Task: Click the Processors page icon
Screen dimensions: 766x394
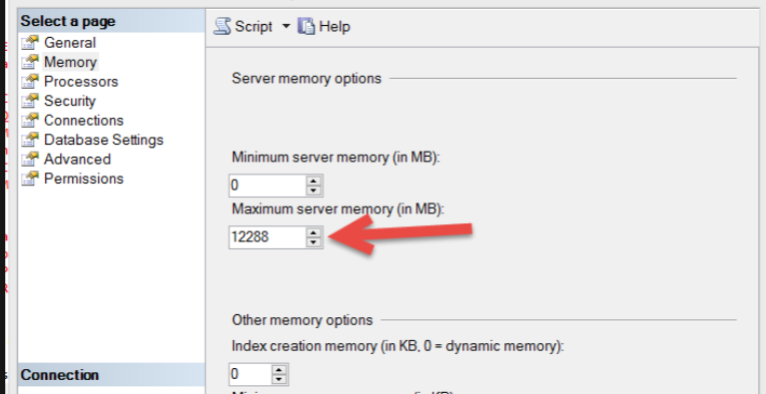Action: [x=30, y=82]
